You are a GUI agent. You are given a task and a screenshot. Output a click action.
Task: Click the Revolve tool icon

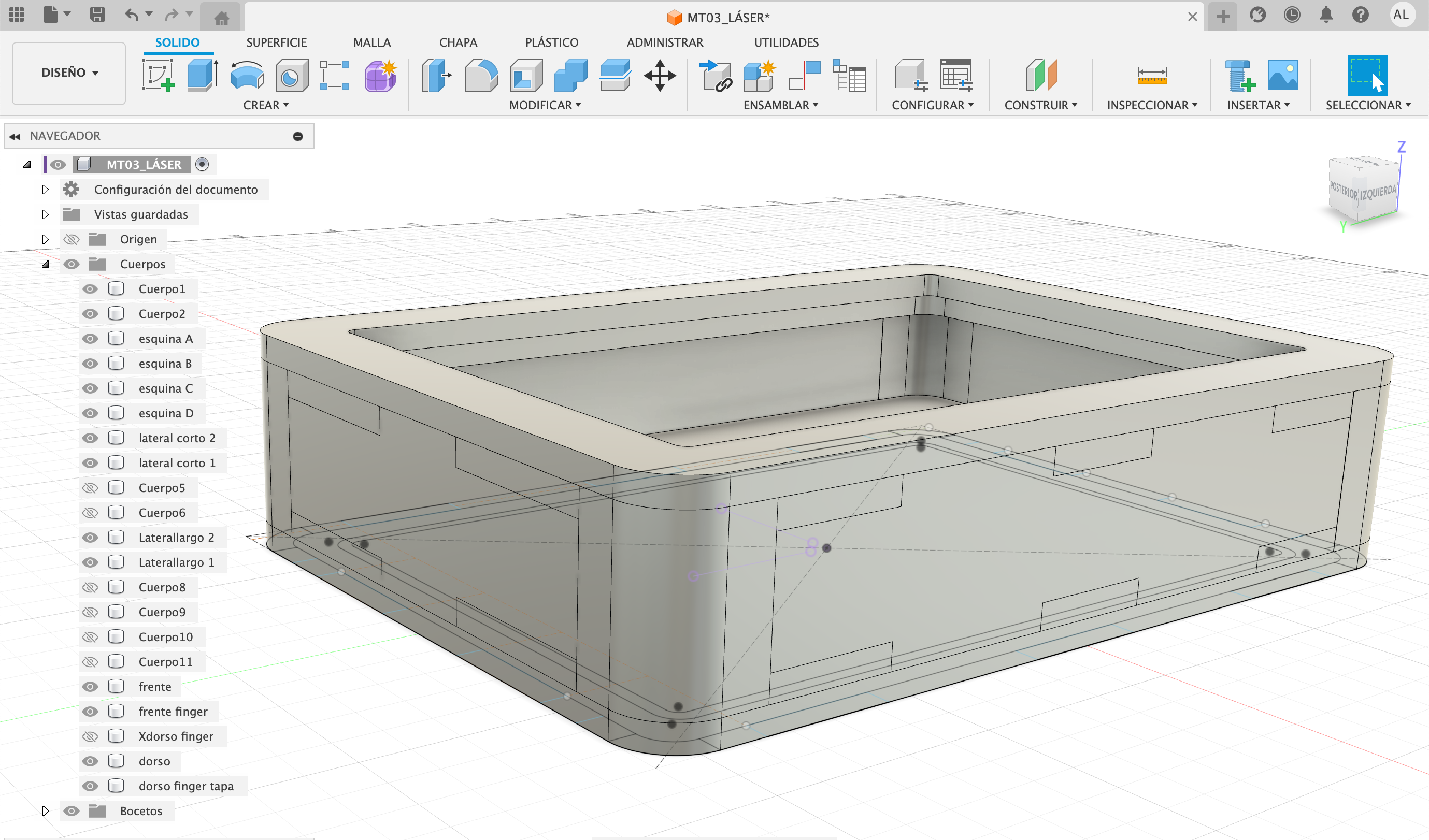[x=247, y=76]
